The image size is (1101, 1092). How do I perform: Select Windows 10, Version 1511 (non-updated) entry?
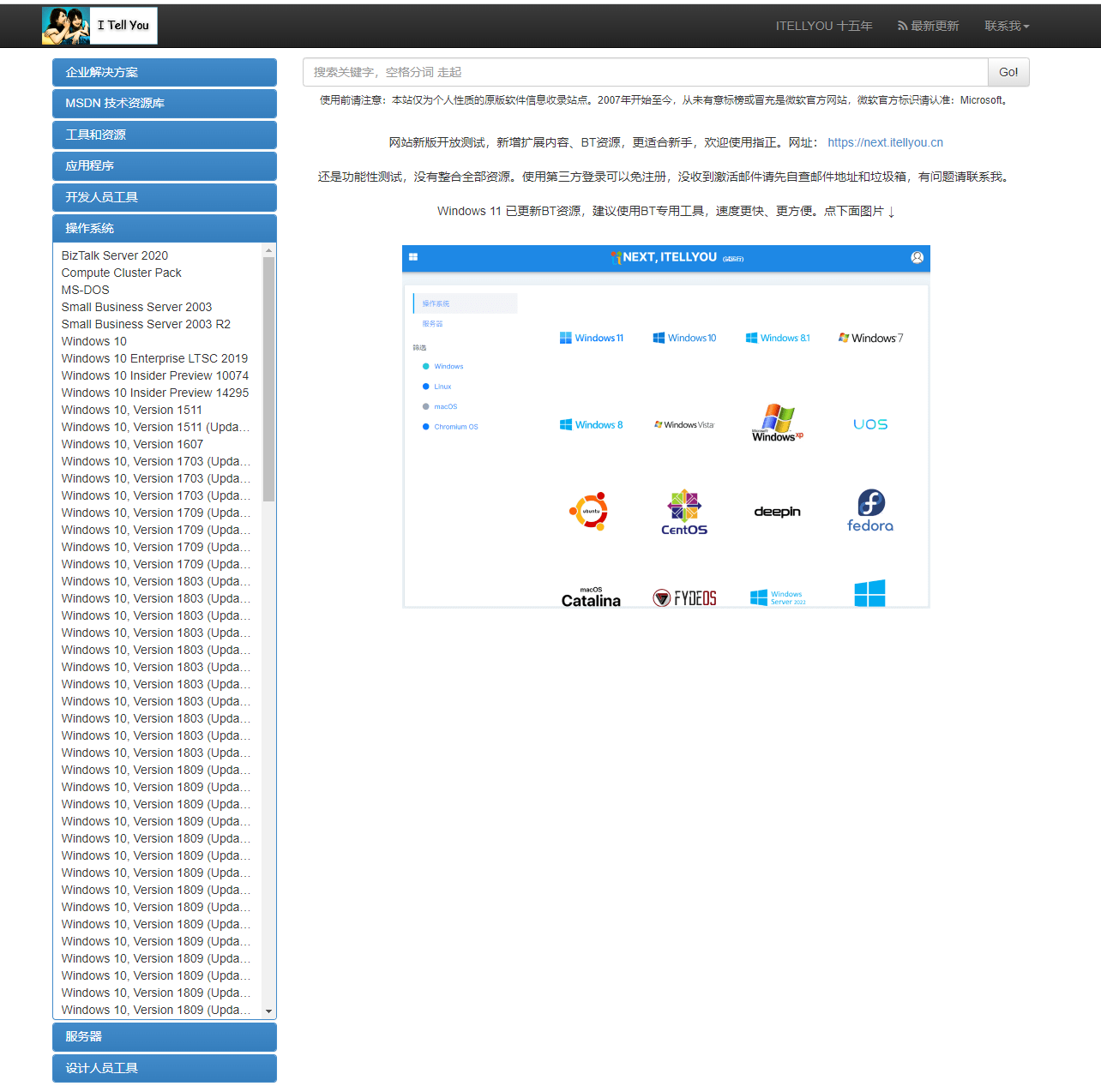click(x=132, y=410)
